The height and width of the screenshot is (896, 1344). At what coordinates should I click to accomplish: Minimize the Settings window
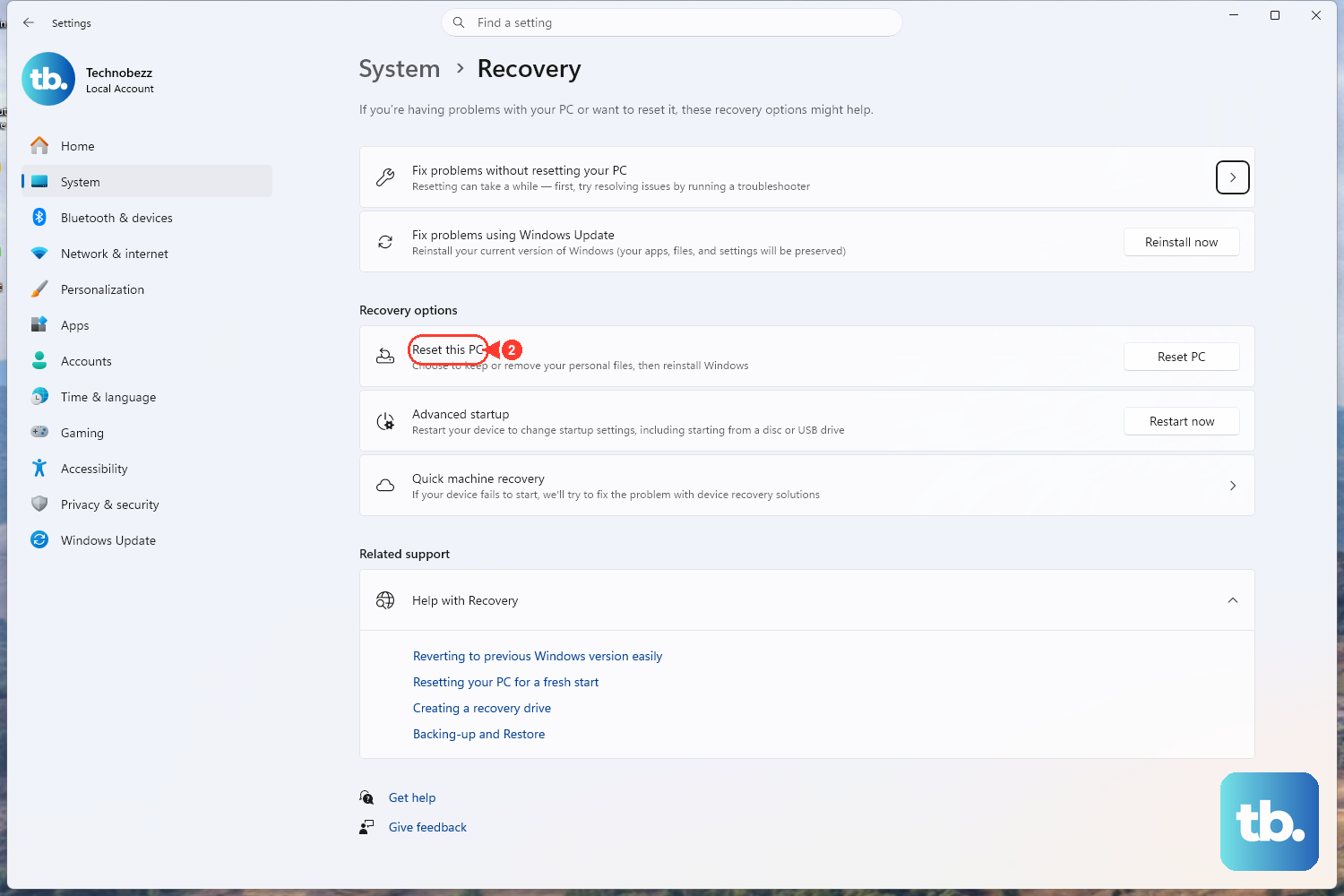coord(1234,15)
